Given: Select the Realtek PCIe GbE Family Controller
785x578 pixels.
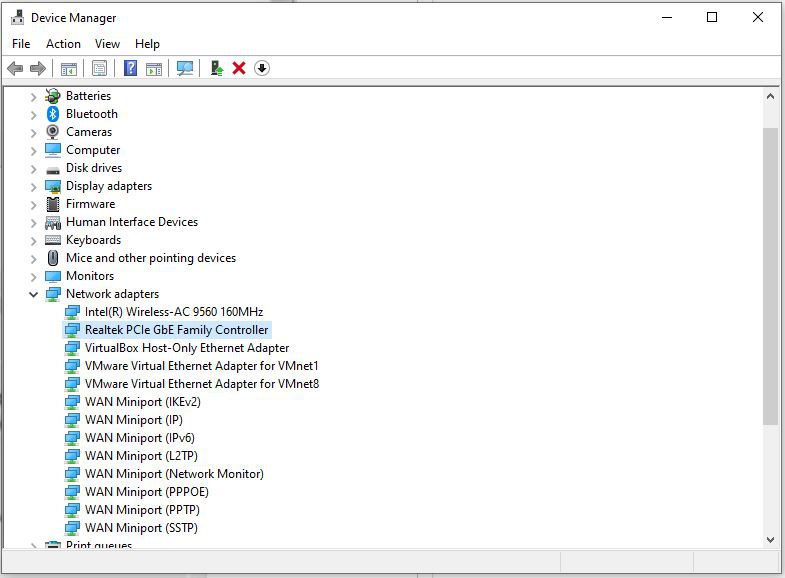Looking at the screenshot, I should coord(176,330).
